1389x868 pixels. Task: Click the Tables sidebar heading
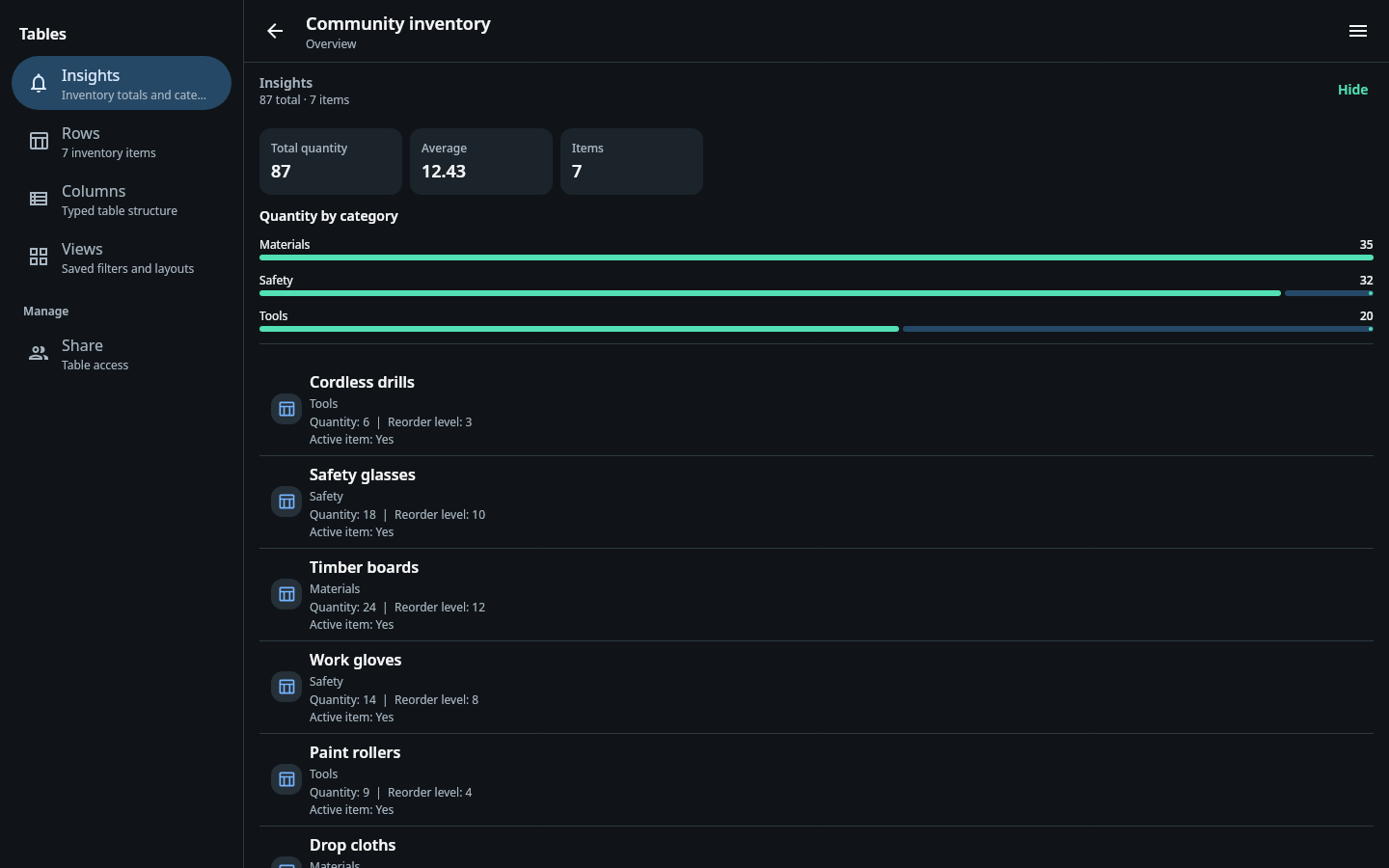point(42,34)
